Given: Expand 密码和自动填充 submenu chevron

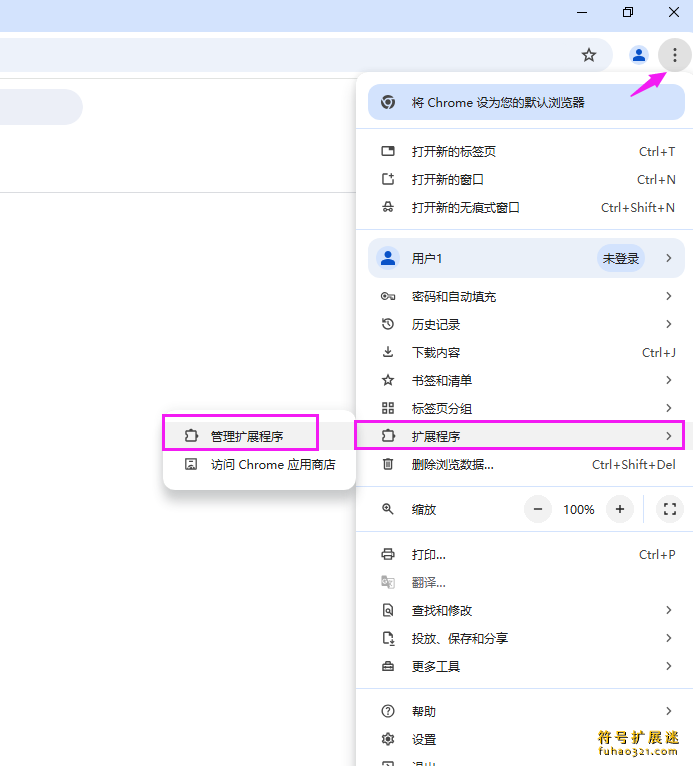Looking at the screenshot, I should coord(669,296).
